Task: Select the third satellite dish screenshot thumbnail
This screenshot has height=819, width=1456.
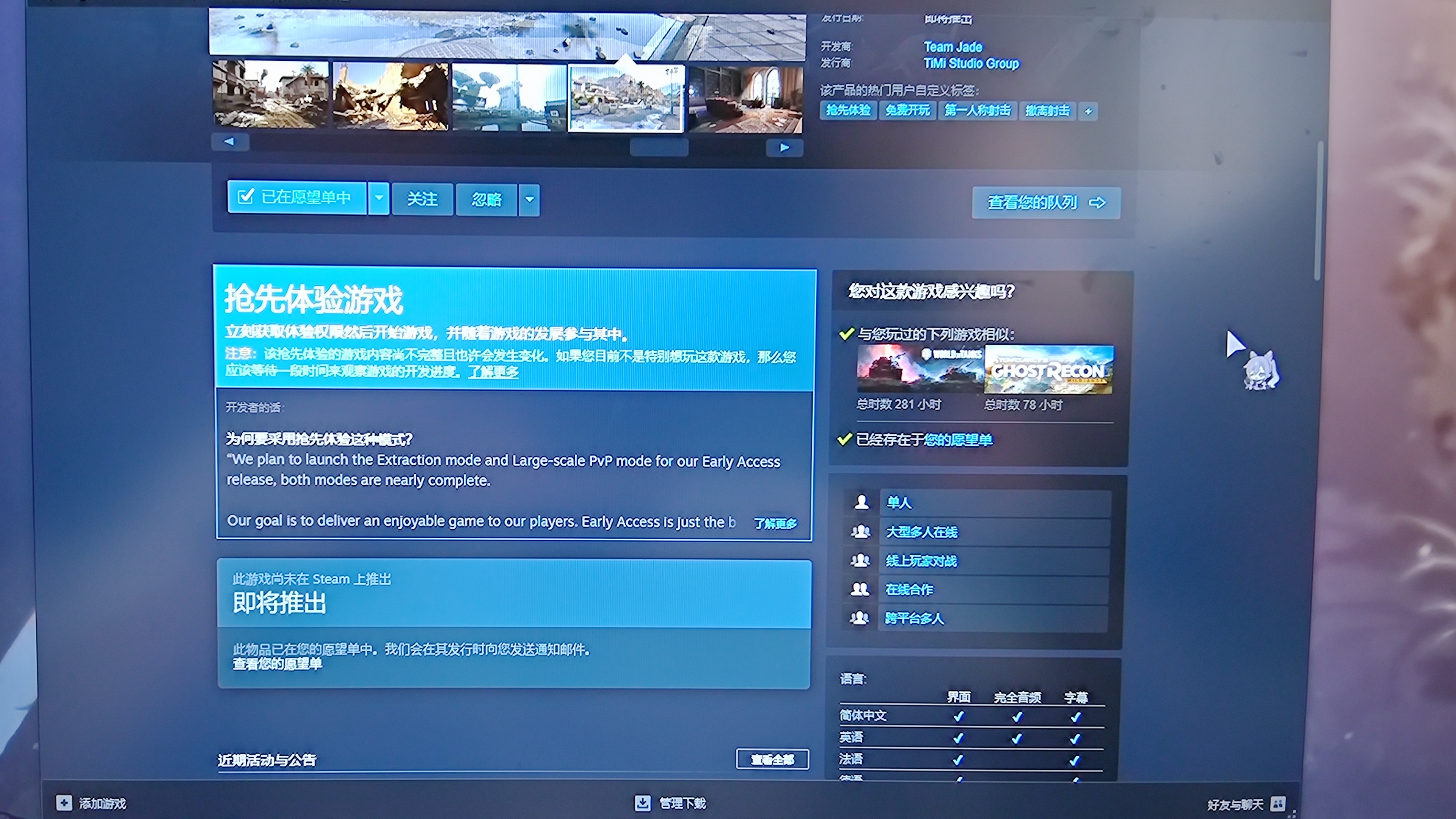Action: click(509, 98)
